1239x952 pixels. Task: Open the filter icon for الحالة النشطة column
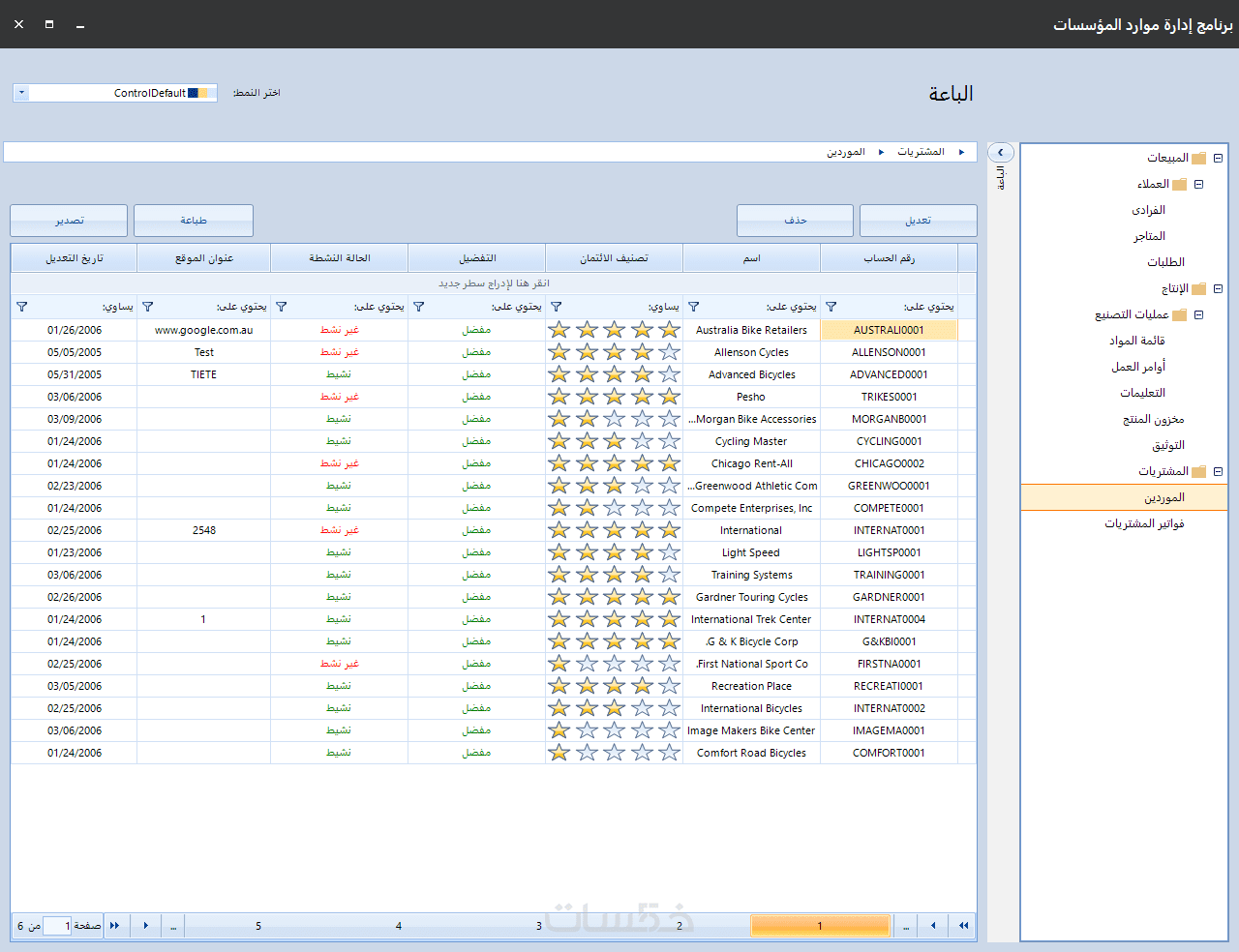281,307
